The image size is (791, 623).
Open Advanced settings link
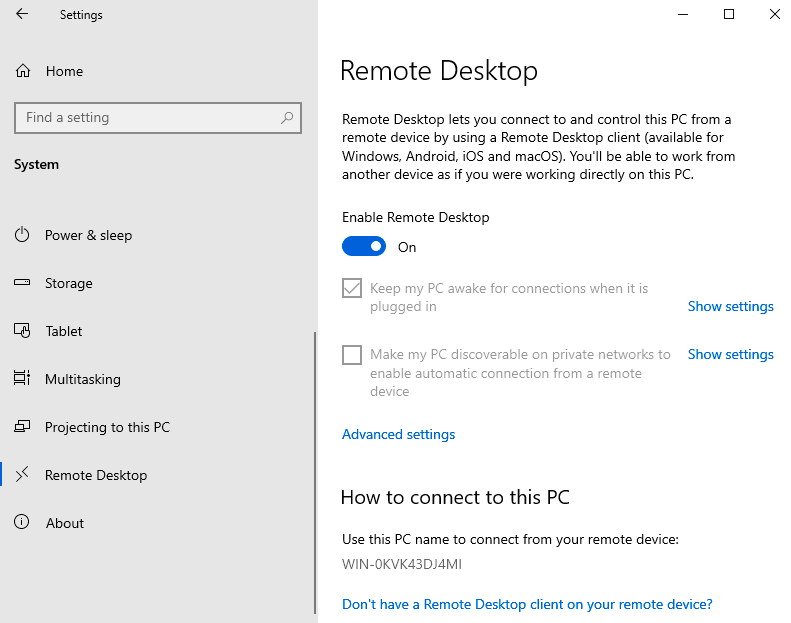click(x=399, y=434)
